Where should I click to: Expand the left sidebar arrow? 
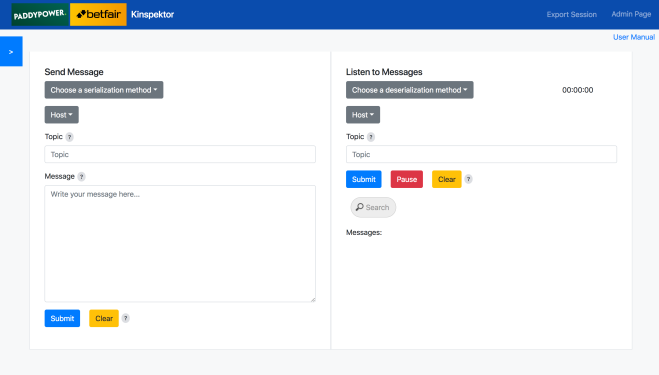(x=11, y=51)
